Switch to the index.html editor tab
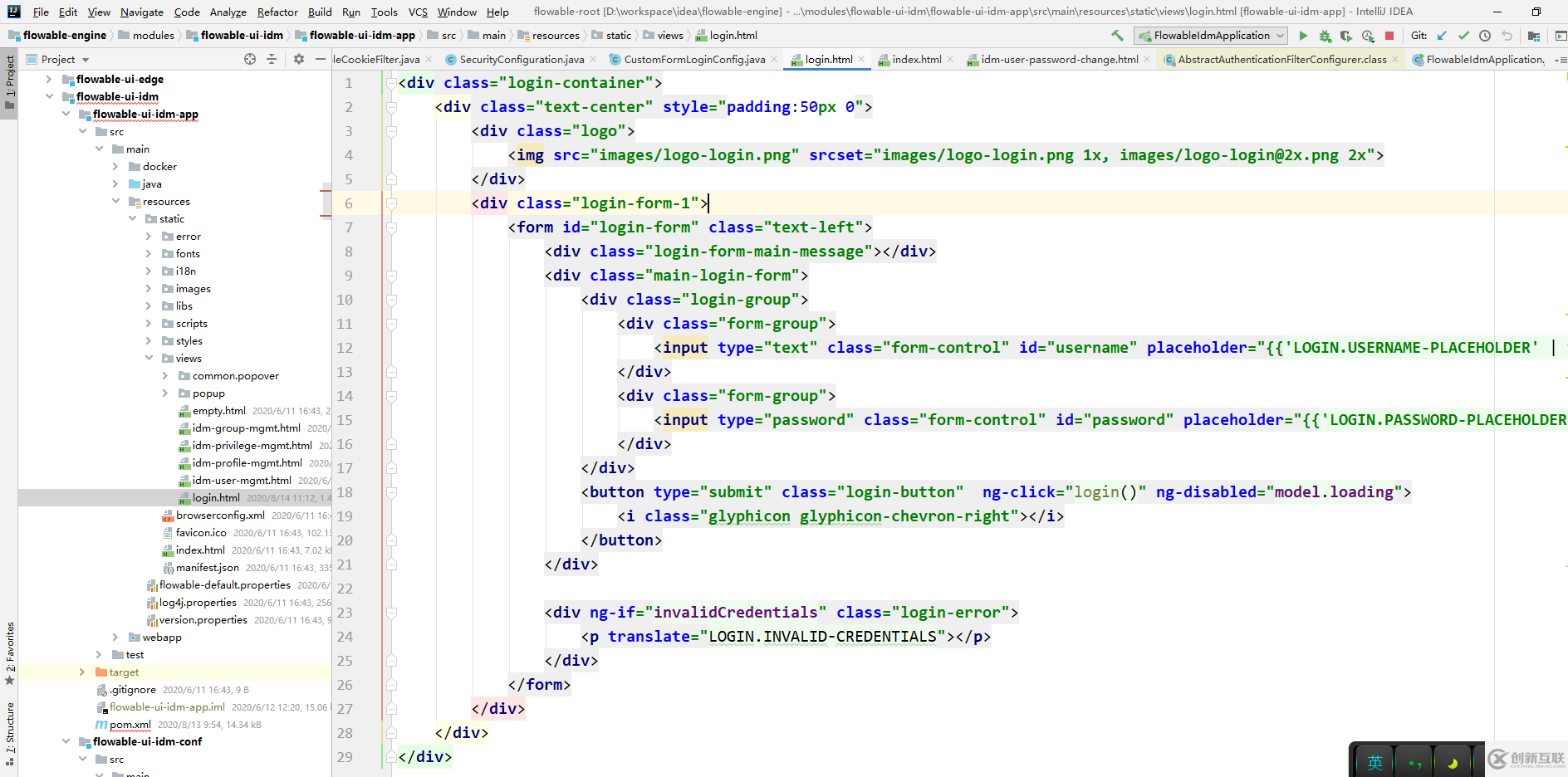1568x777 pixels. click(x=916, y=59)
